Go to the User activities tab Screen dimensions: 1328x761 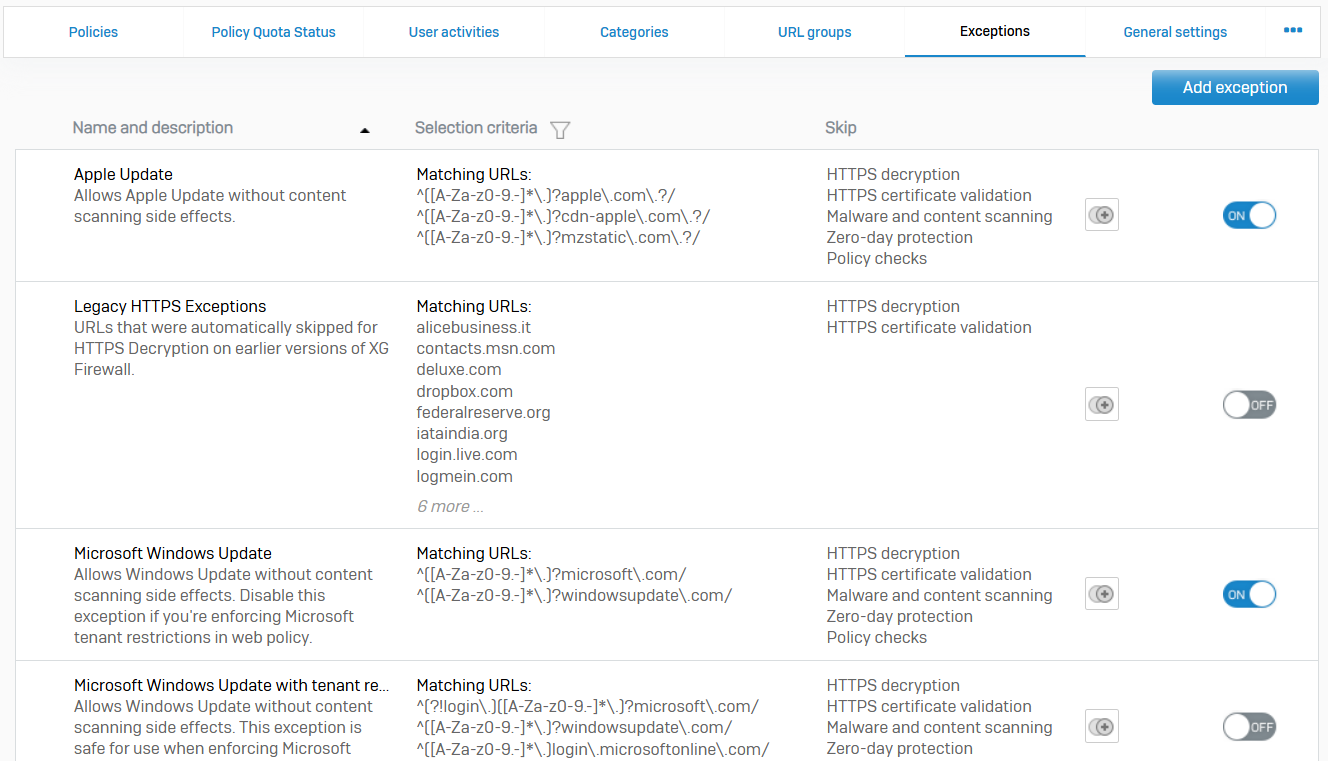tap(454, 32)
